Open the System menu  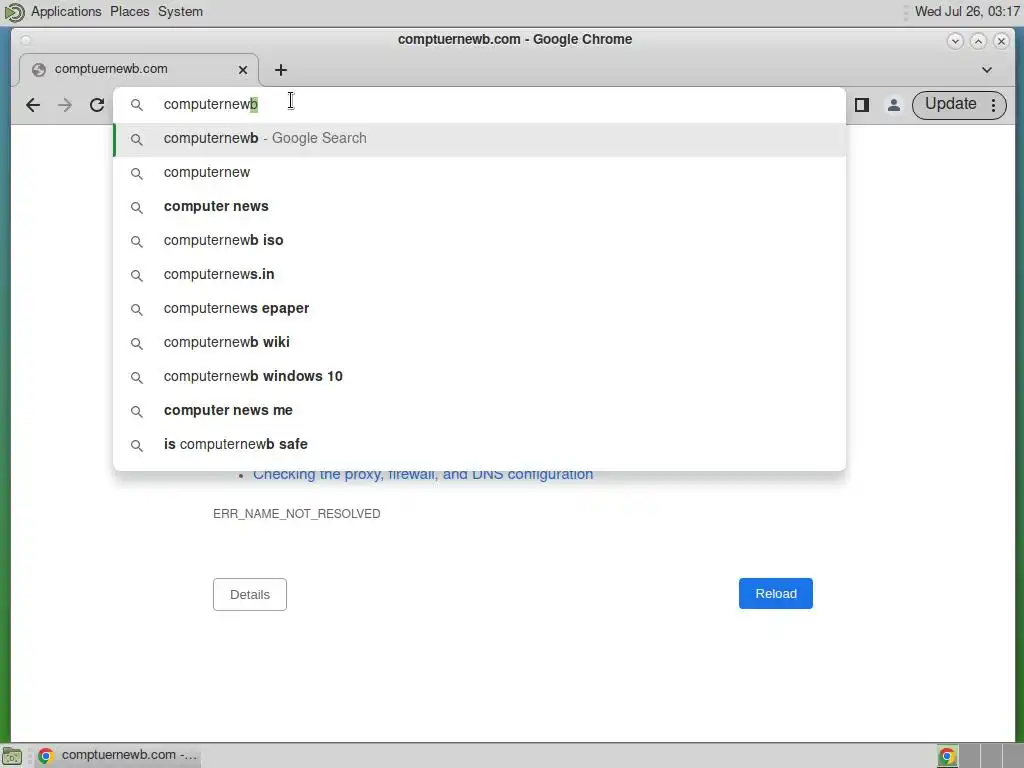click(180, 12)
